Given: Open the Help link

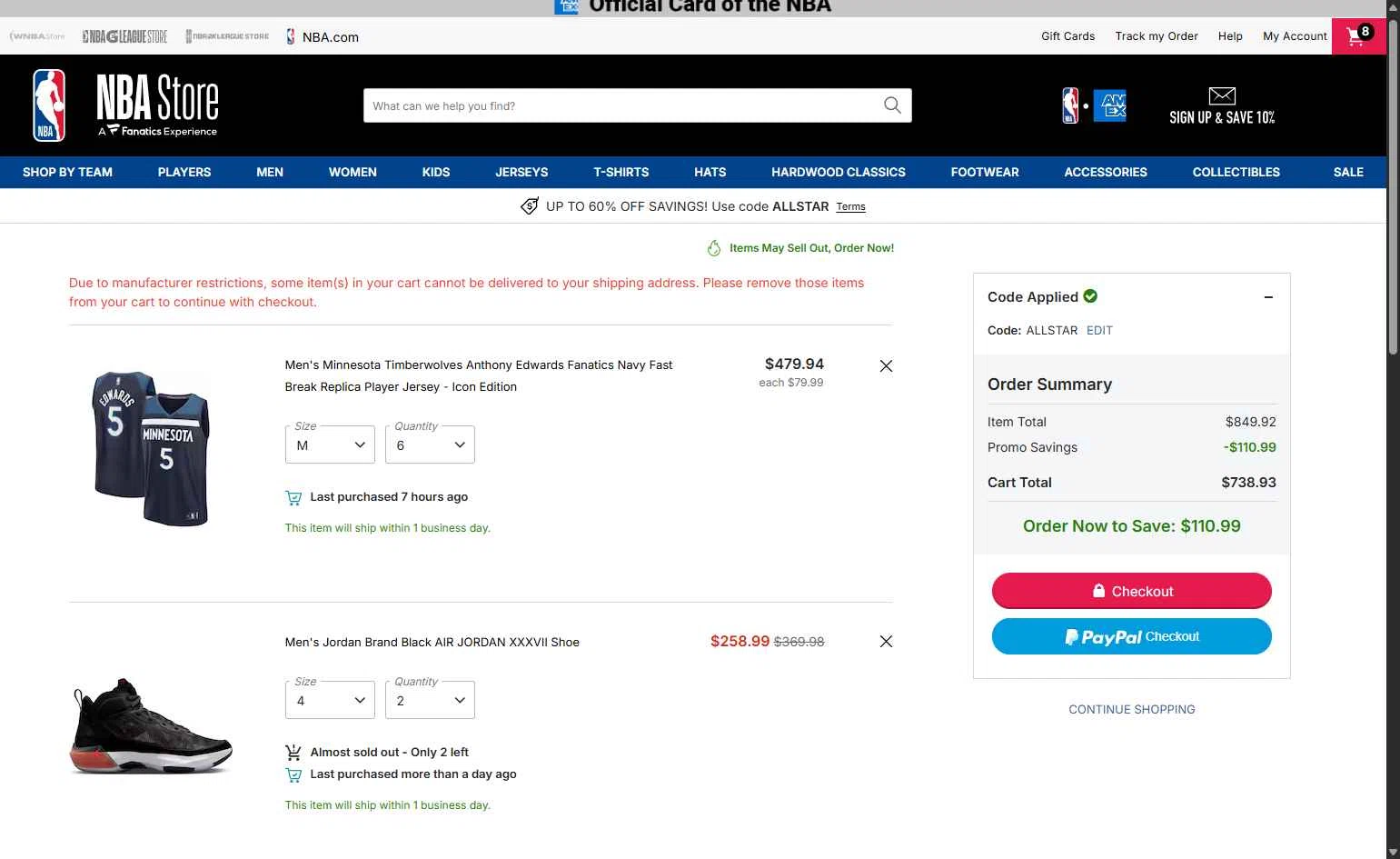Looking at the screenshot, I should pos(1230,36).
